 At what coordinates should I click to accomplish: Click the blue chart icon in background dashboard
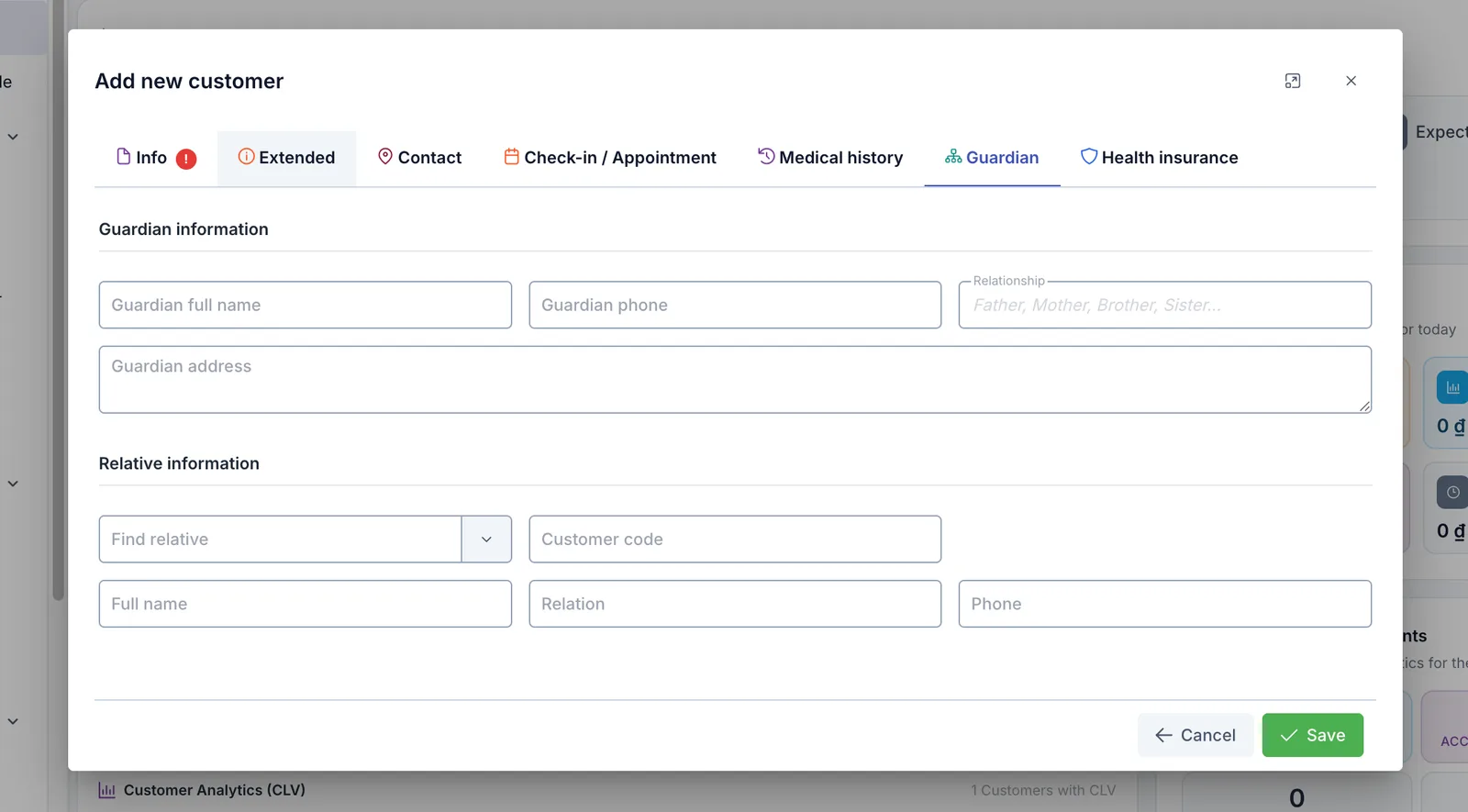coord(1452,388)
